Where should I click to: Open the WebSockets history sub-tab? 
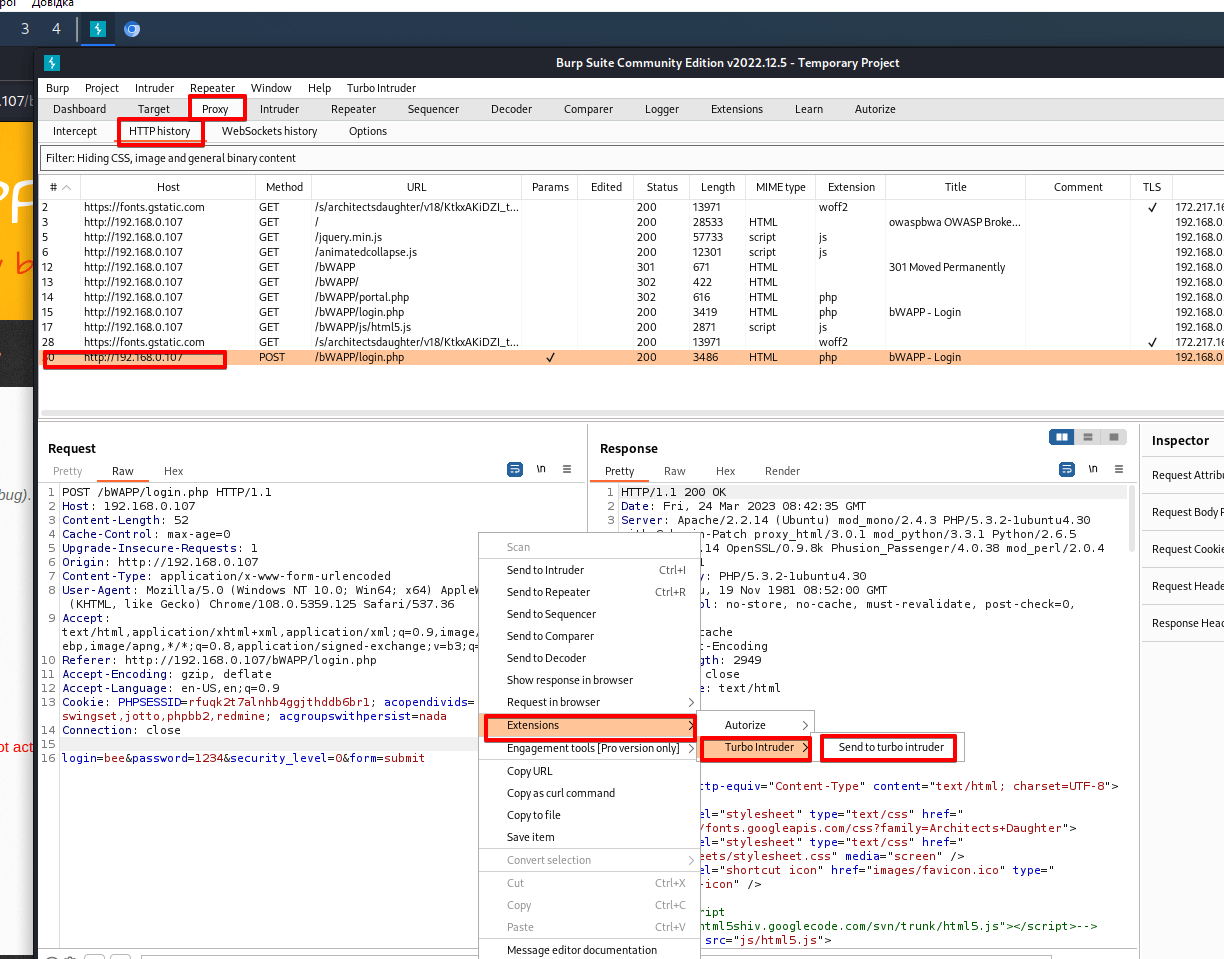pos(270,131)
